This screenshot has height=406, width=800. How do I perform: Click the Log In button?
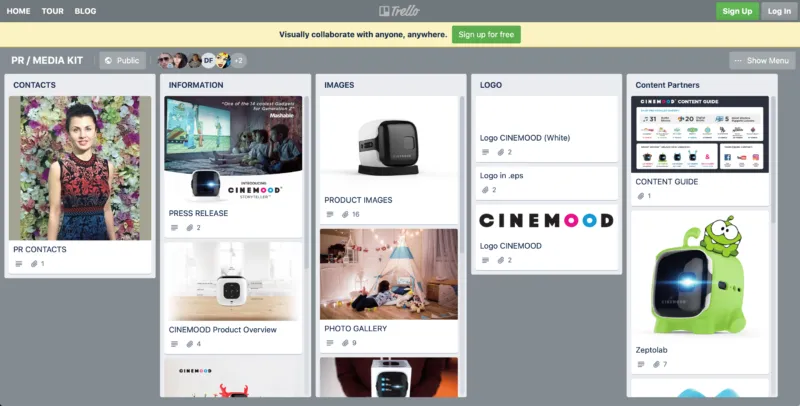(x=779, y=11)
